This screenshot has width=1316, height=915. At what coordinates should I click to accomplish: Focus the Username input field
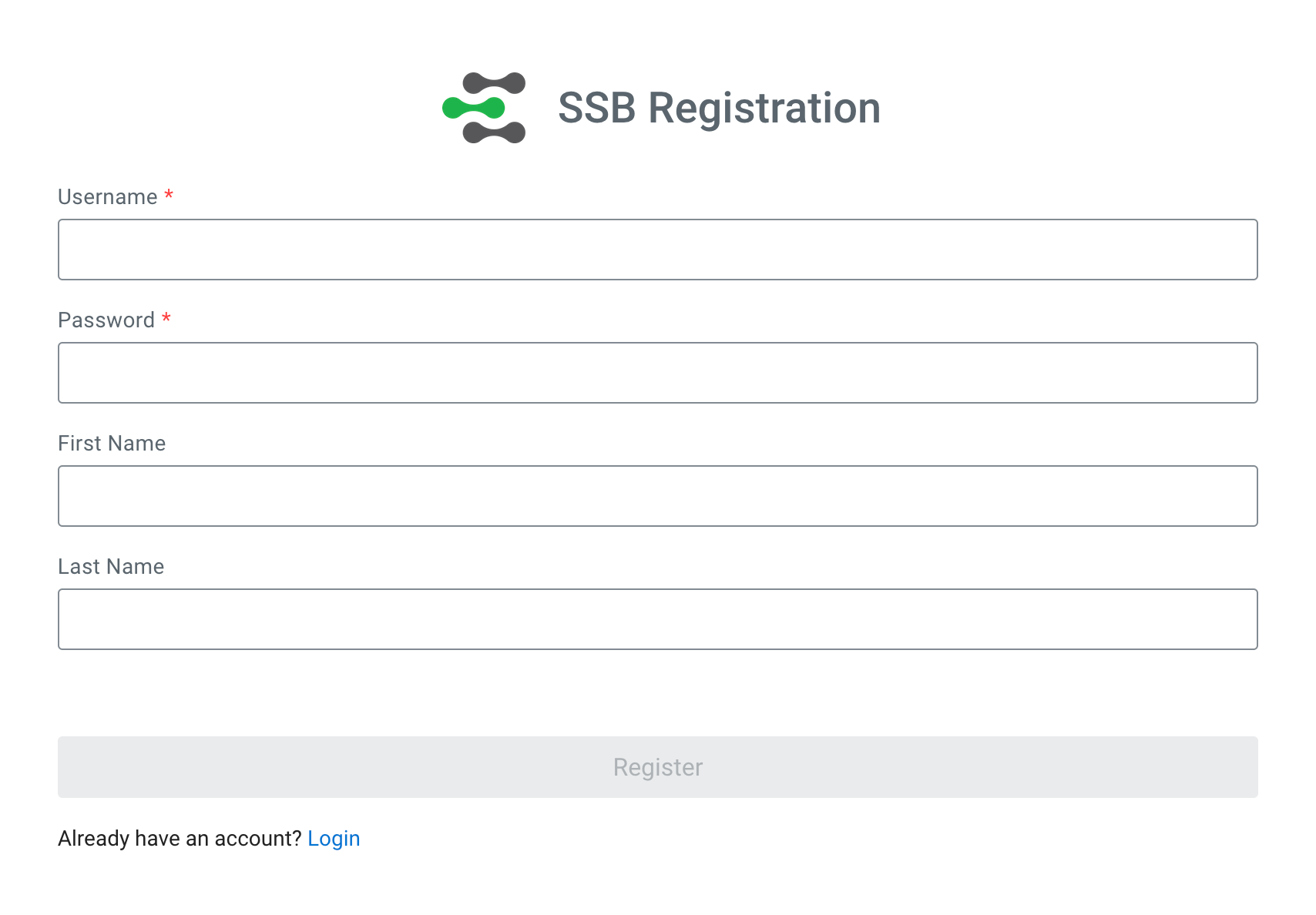pyautogui.click(x=657, y=250)
